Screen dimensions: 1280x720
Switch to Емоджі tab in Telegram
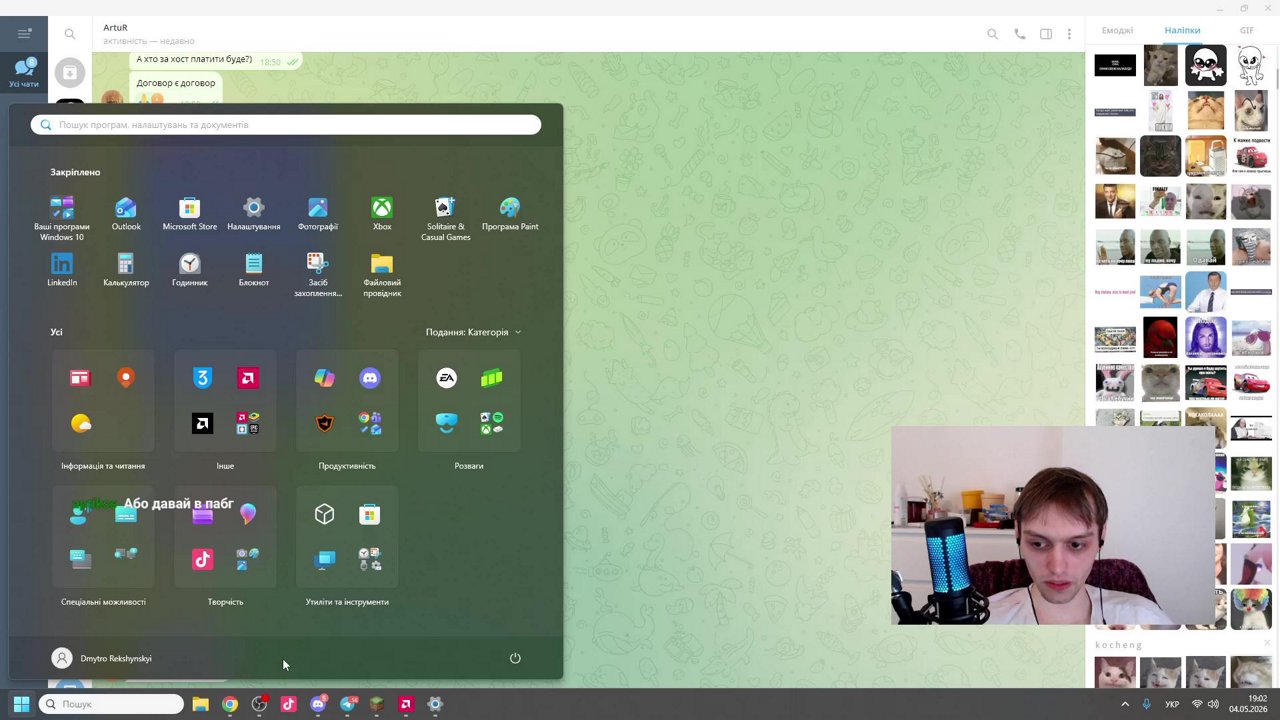(x=1117, y=31)
